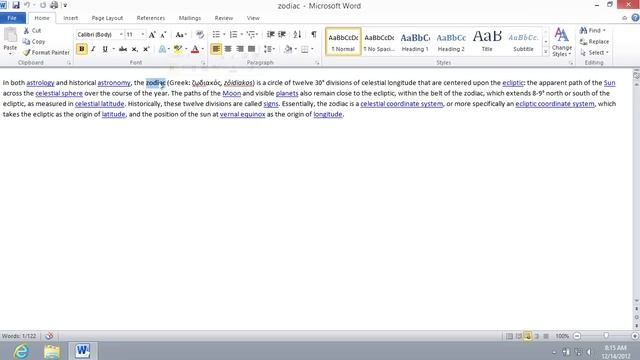
Task: Click the Superscript icon
Action: (x=146, y=49)
